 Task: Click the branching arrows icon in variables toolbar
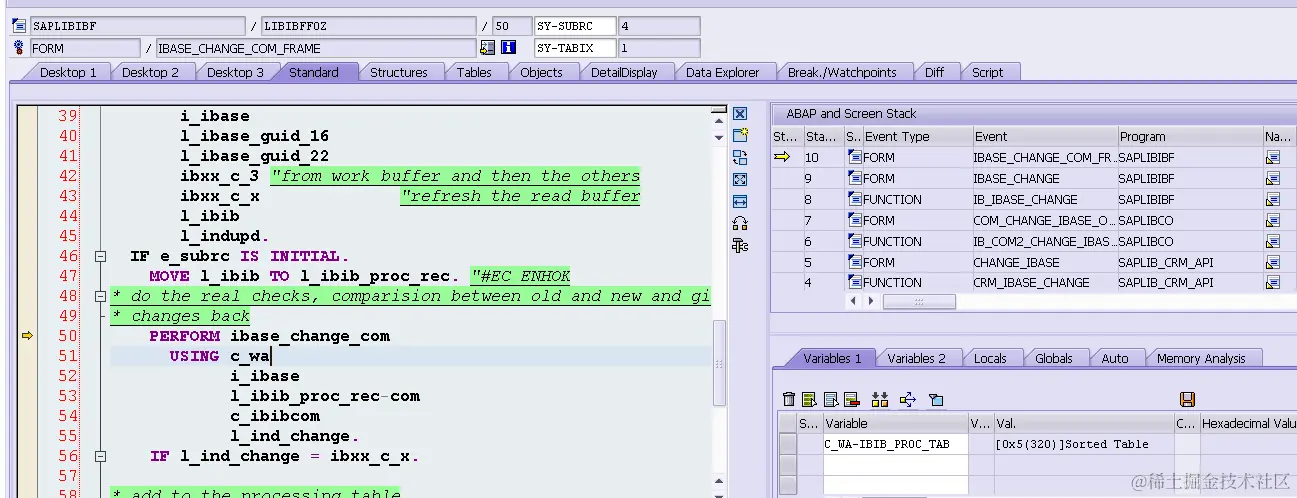tap(908, 400)
